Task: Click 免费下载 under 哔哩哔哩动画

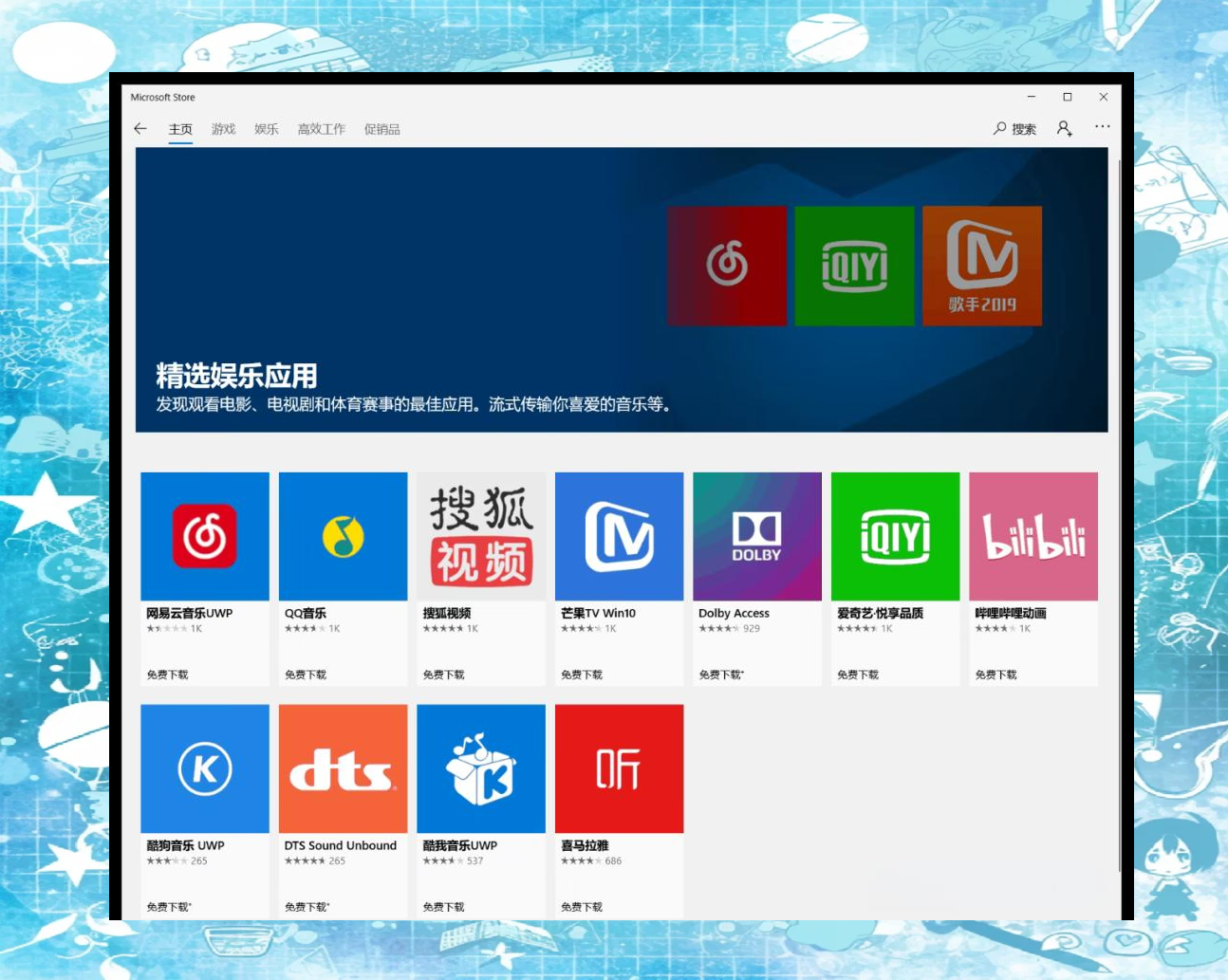Action: click(995, 675)
